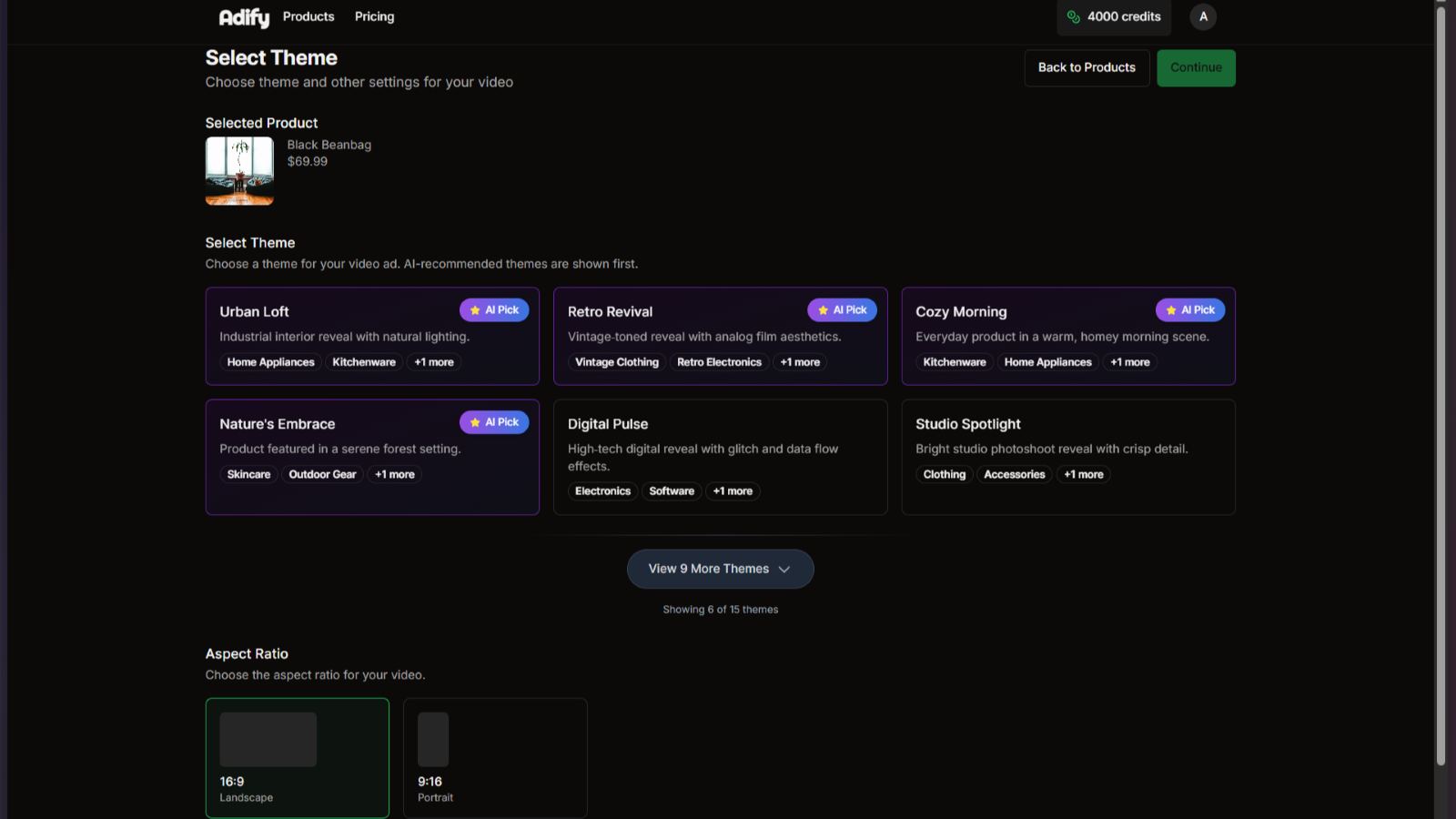Click the Black Beanbag product thumbnail

coord(239,171)
